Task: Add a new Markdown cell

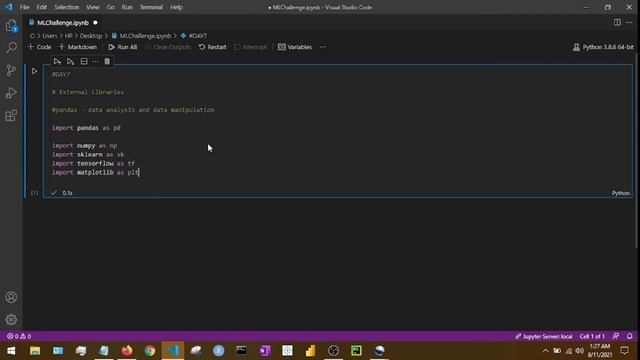Action: tap(78, 47)
